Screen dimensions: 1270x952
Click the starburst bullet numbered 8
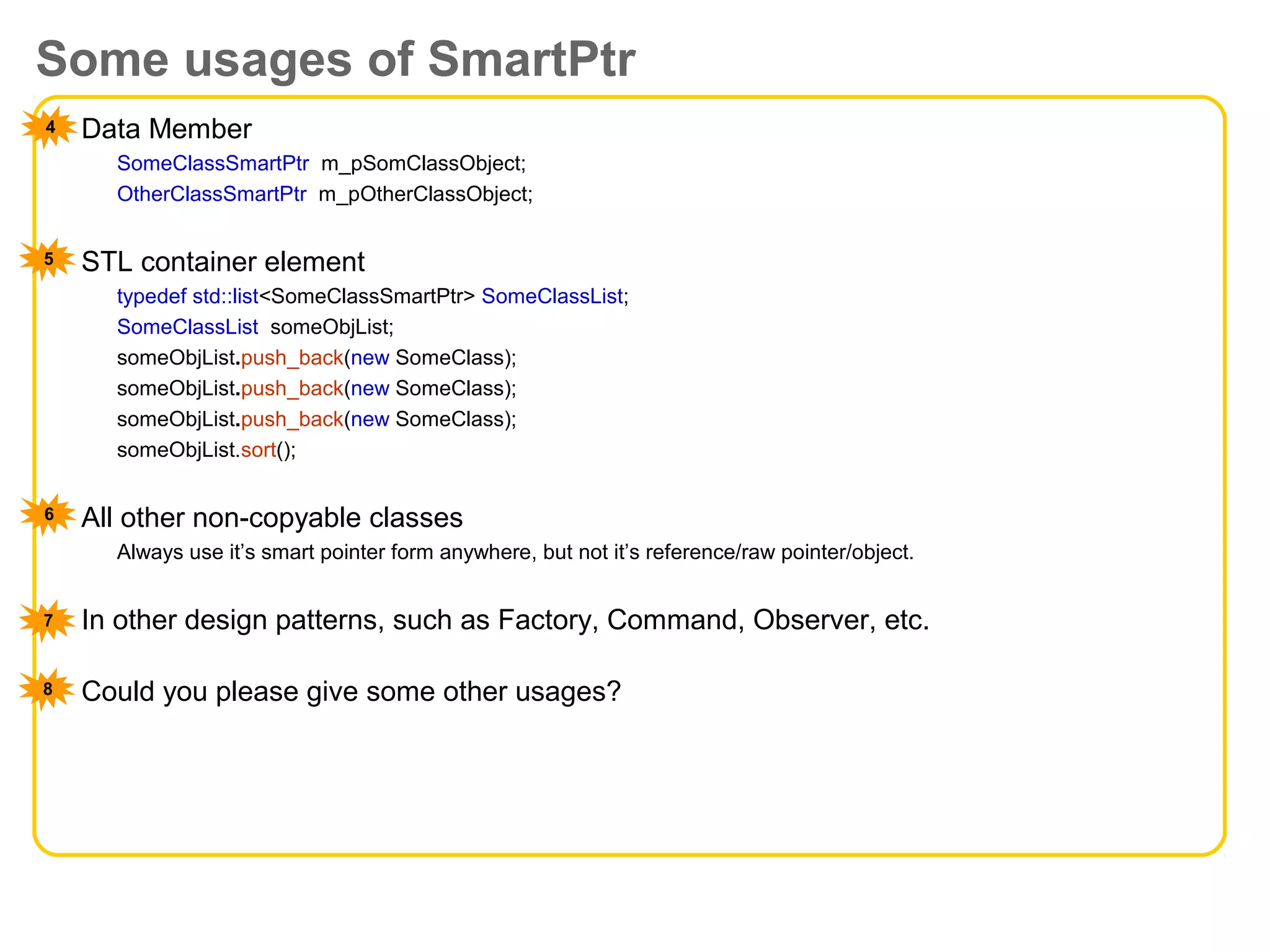coord(48,689)
